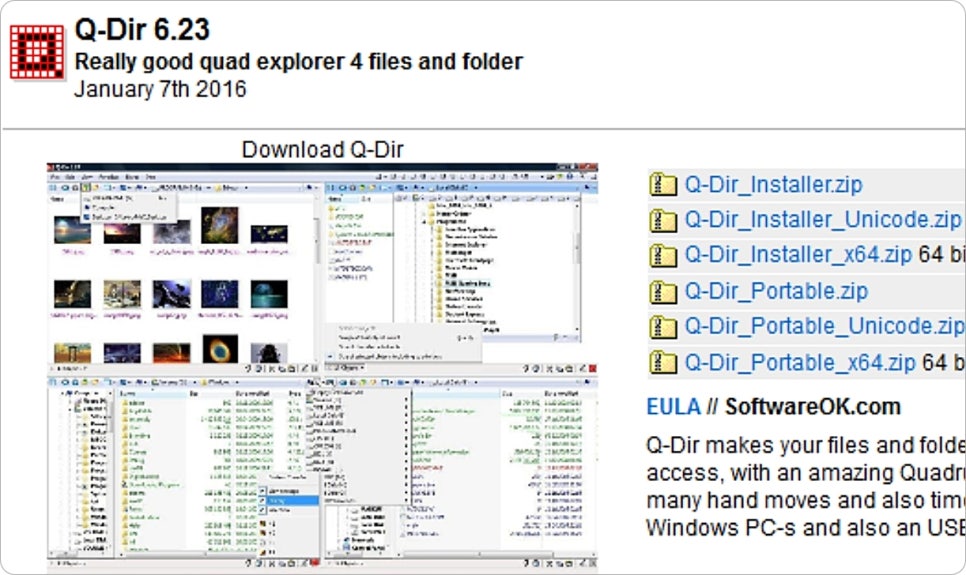
Task: Click the Download Q-Dir caption
Action: pos(322,149)
